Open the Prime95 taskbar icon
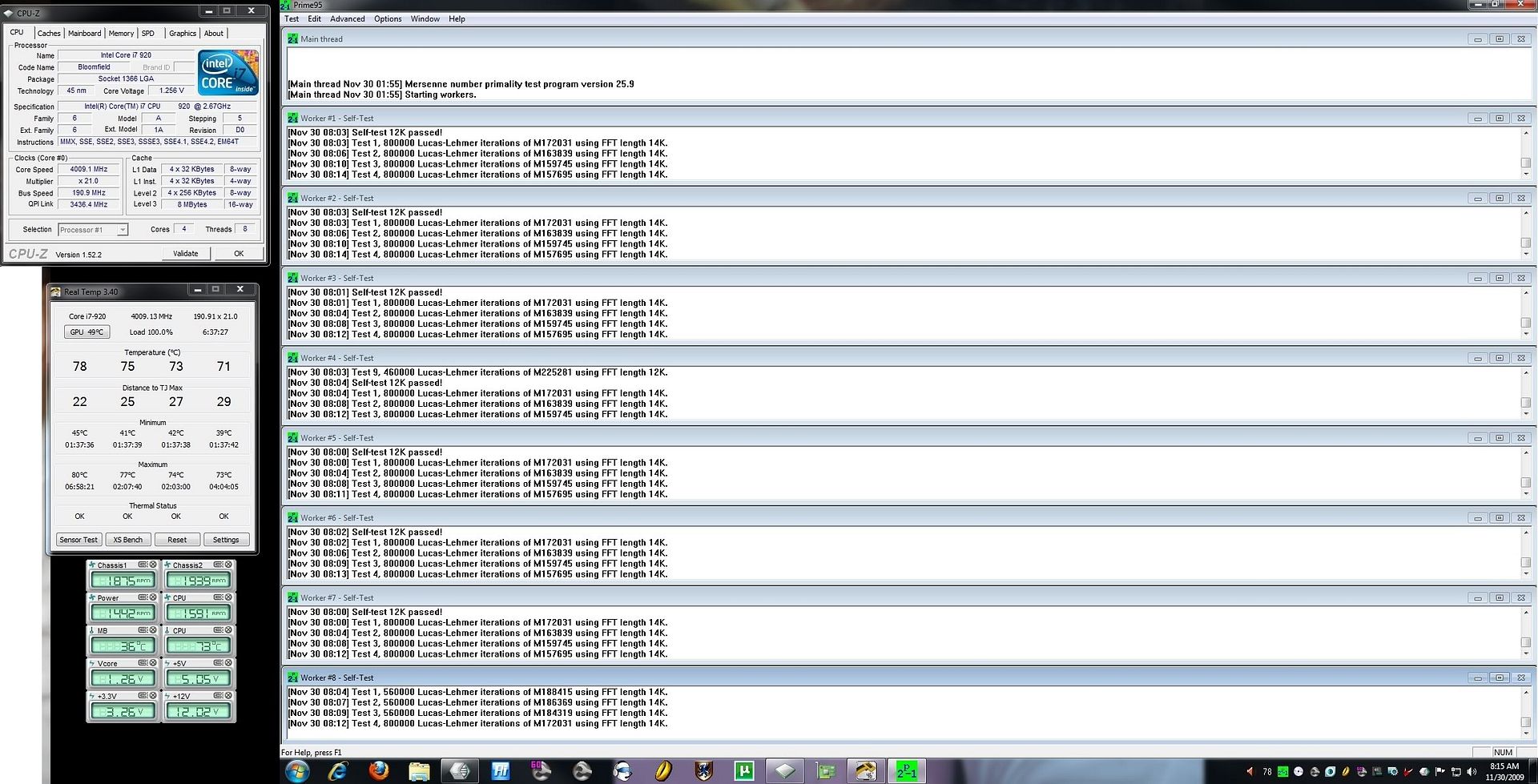 [906, 771]
